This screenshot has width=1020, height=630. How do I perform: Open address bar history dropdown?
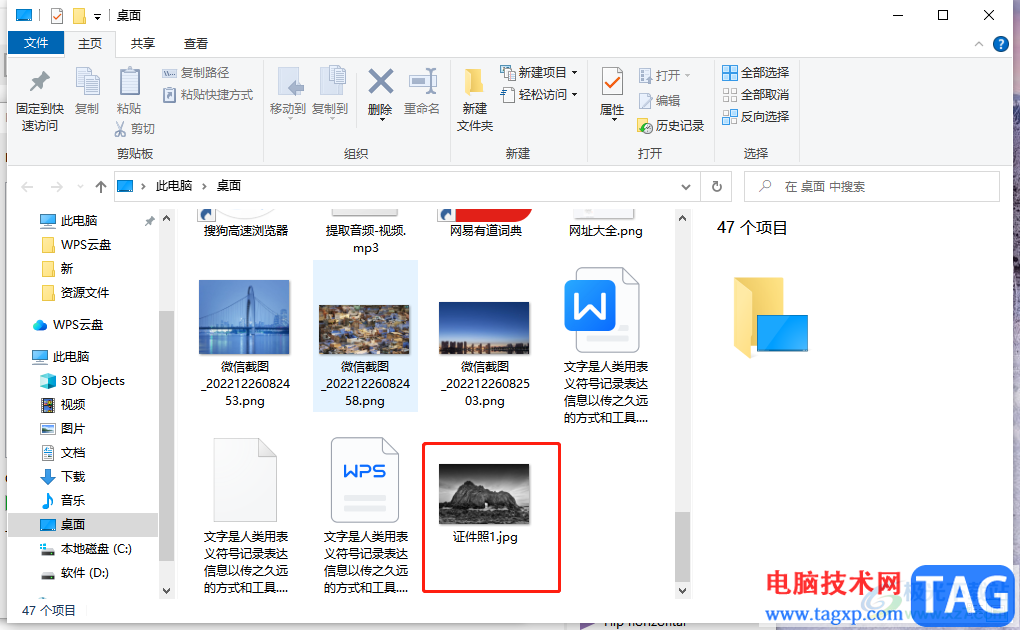tap(686, 187)
